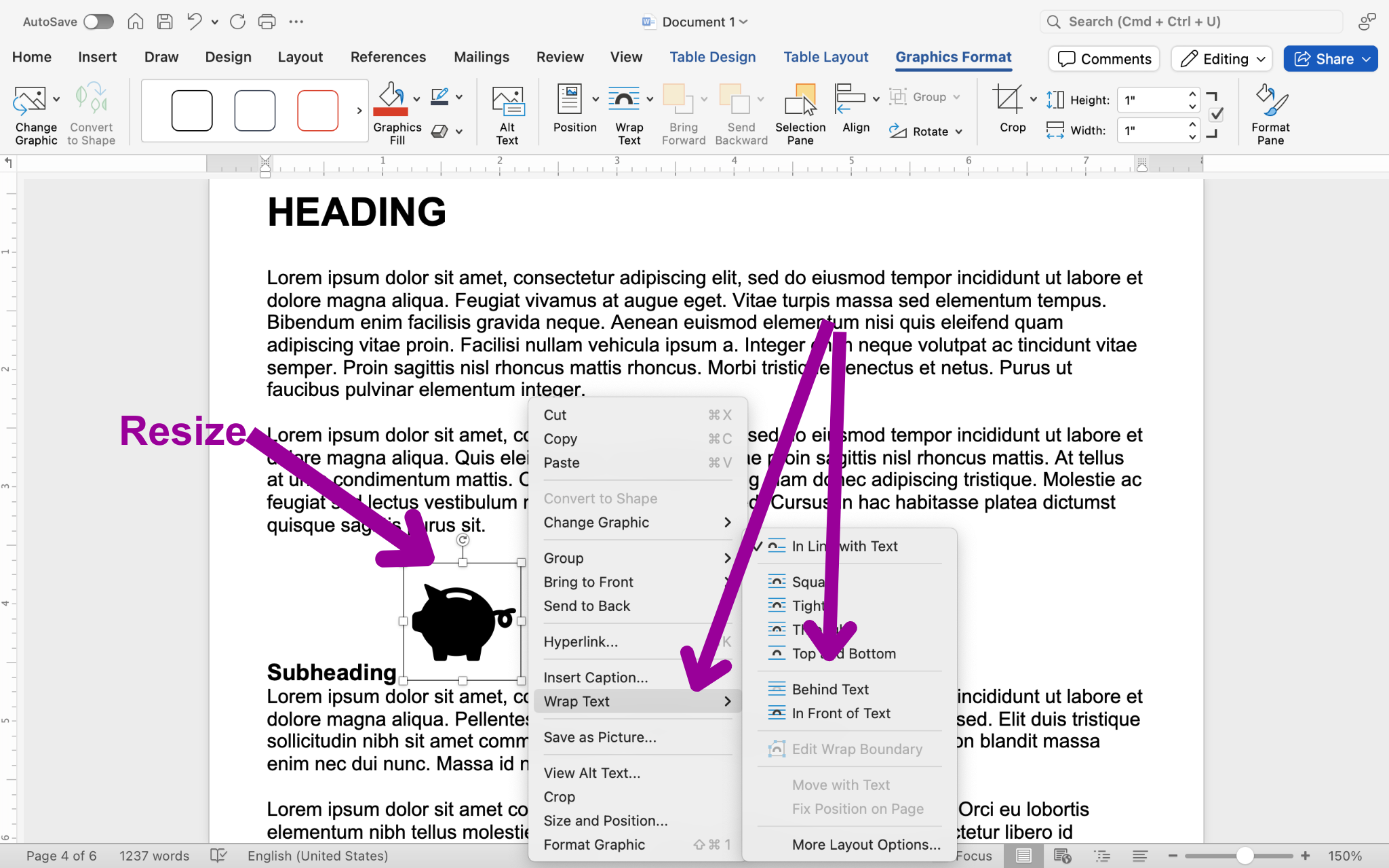Choose Save as Picture from menu
This screenshot has width=1389, height=868.
click(x=638, y=737)
